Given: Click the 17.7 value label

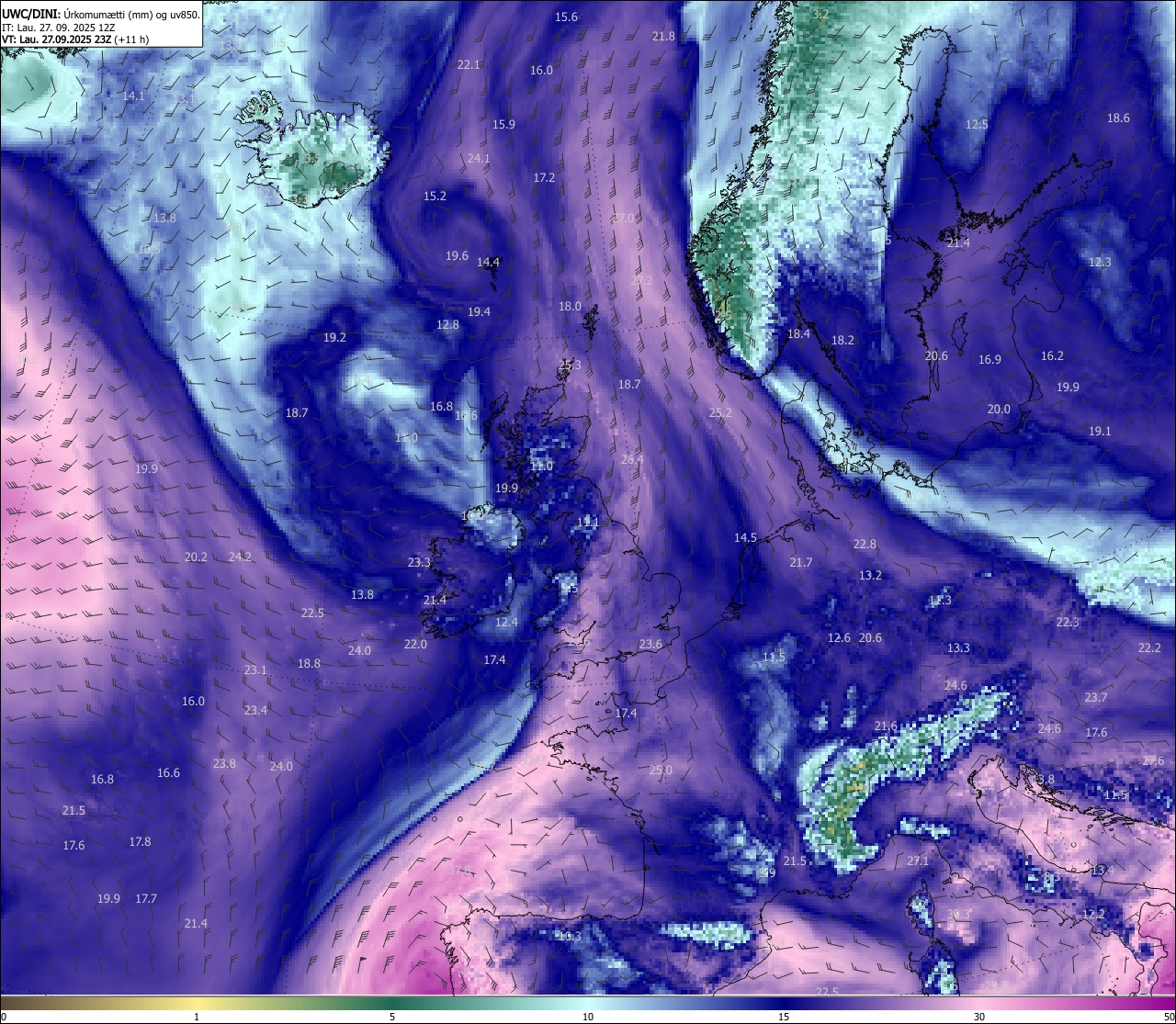Looking at the screenshot, I should coord(146,898).
